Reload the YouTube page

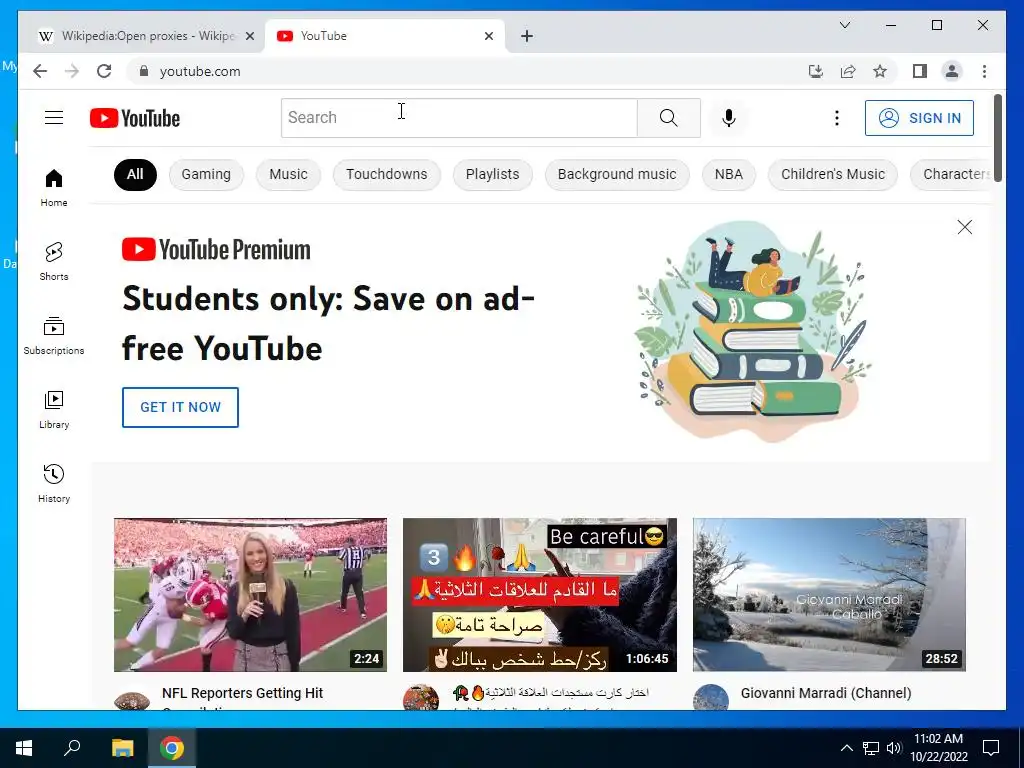click(104, 71)
